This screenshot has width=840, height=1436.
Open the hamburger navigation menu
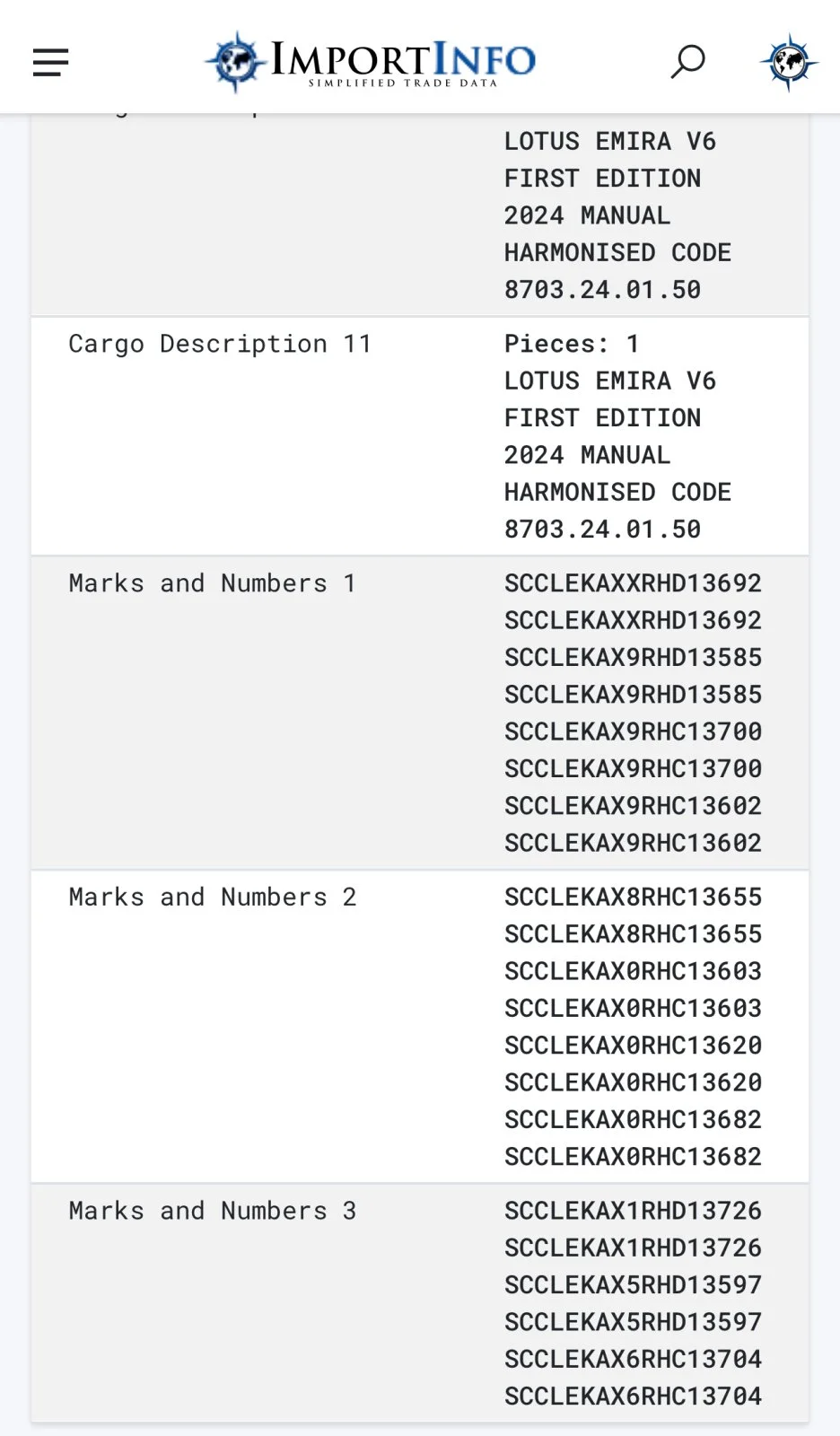click(x=51, y=62)
